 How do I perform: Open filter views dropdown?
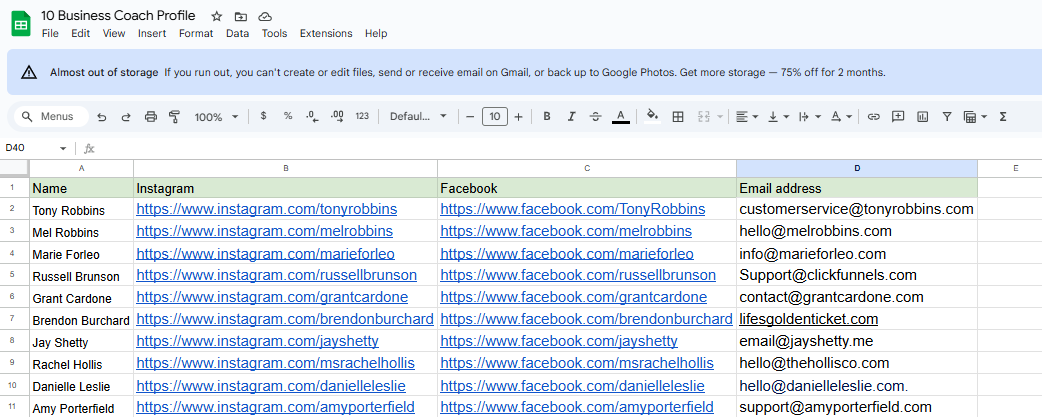coord(975,117)
